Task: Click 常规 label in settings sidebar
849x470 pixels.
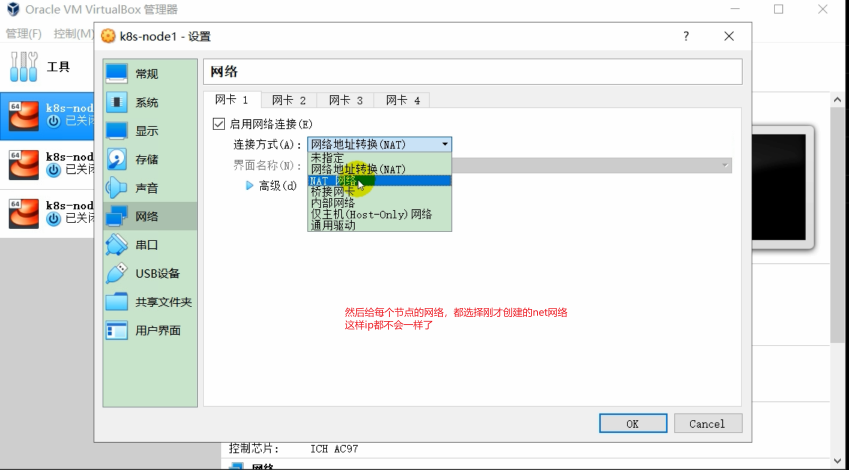Action: [147, 74]
